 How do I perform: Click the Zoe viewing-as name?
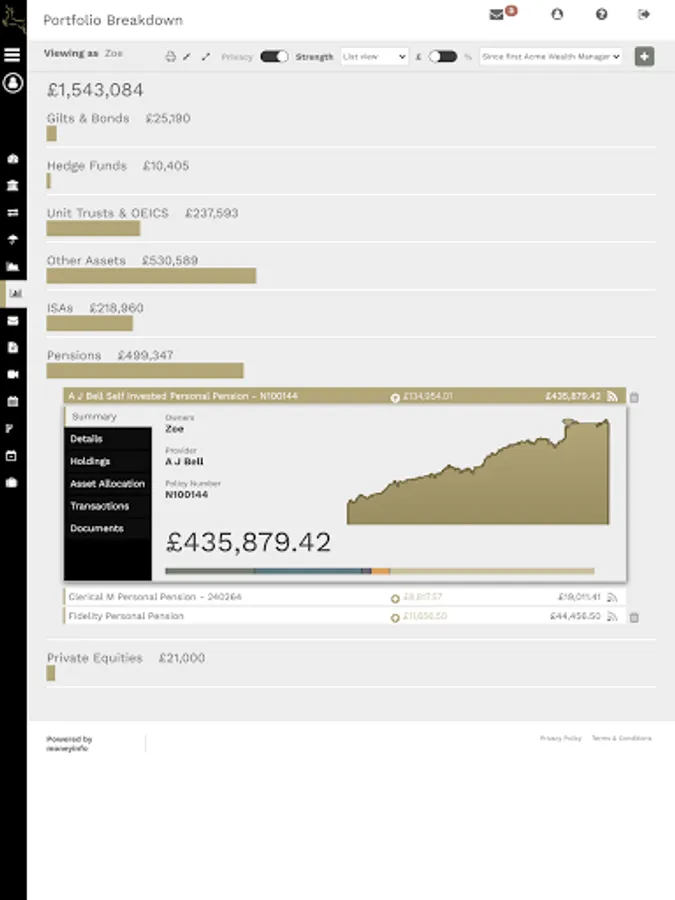(114, 53)
